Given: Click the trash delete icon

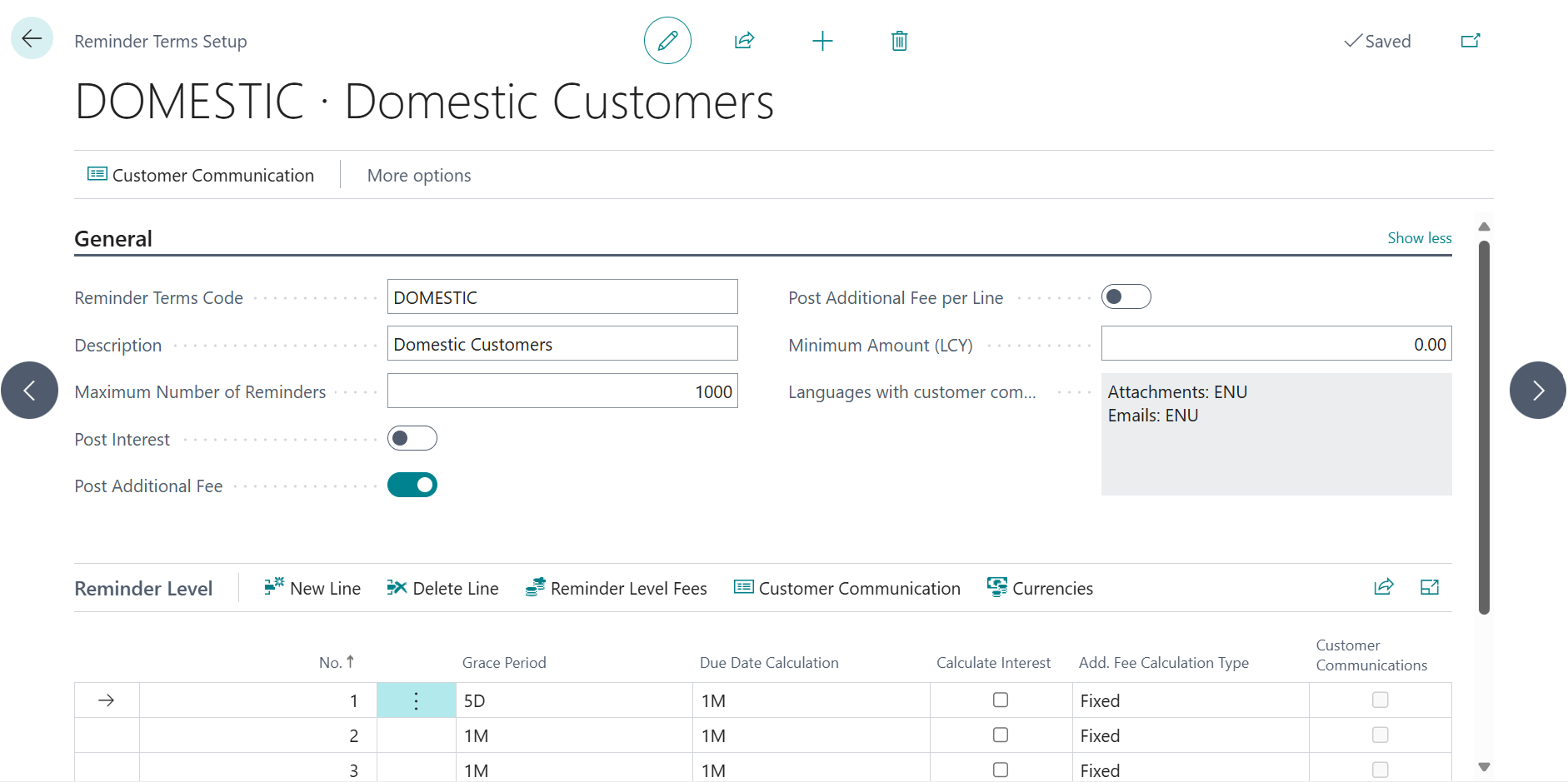Looking at the screenshot, I should click(x=899, y=41).
